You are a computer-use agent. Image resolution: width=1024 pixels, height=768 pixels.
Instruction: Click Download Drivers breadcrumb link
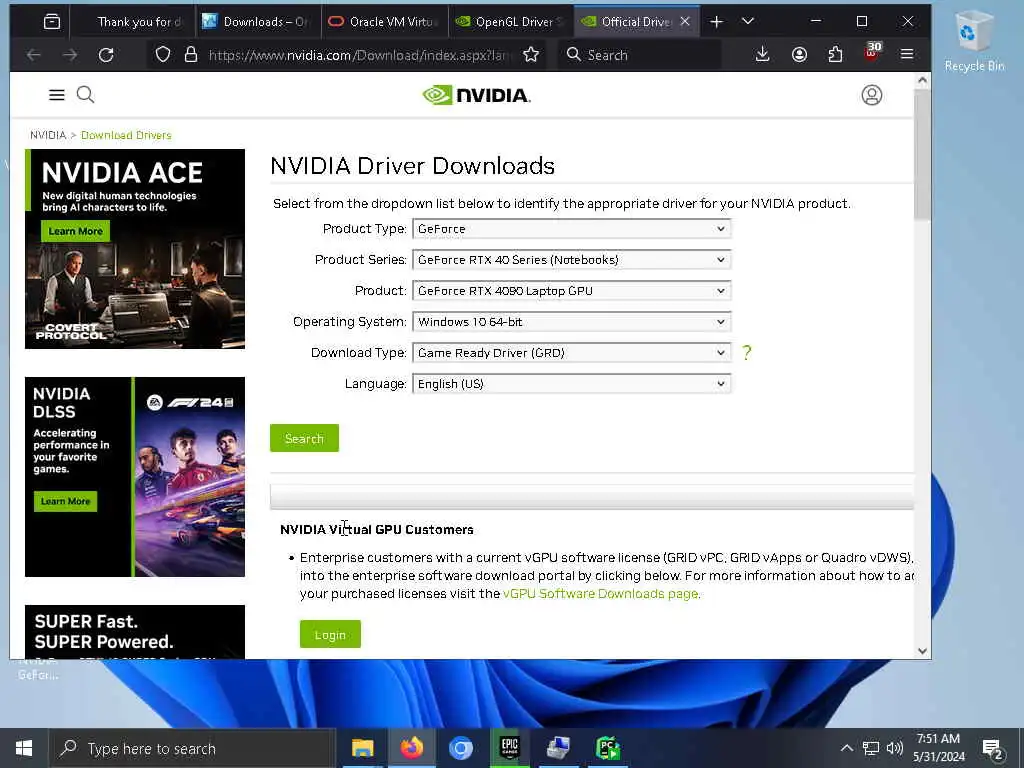pyautogui.click(x=126, y=135)
